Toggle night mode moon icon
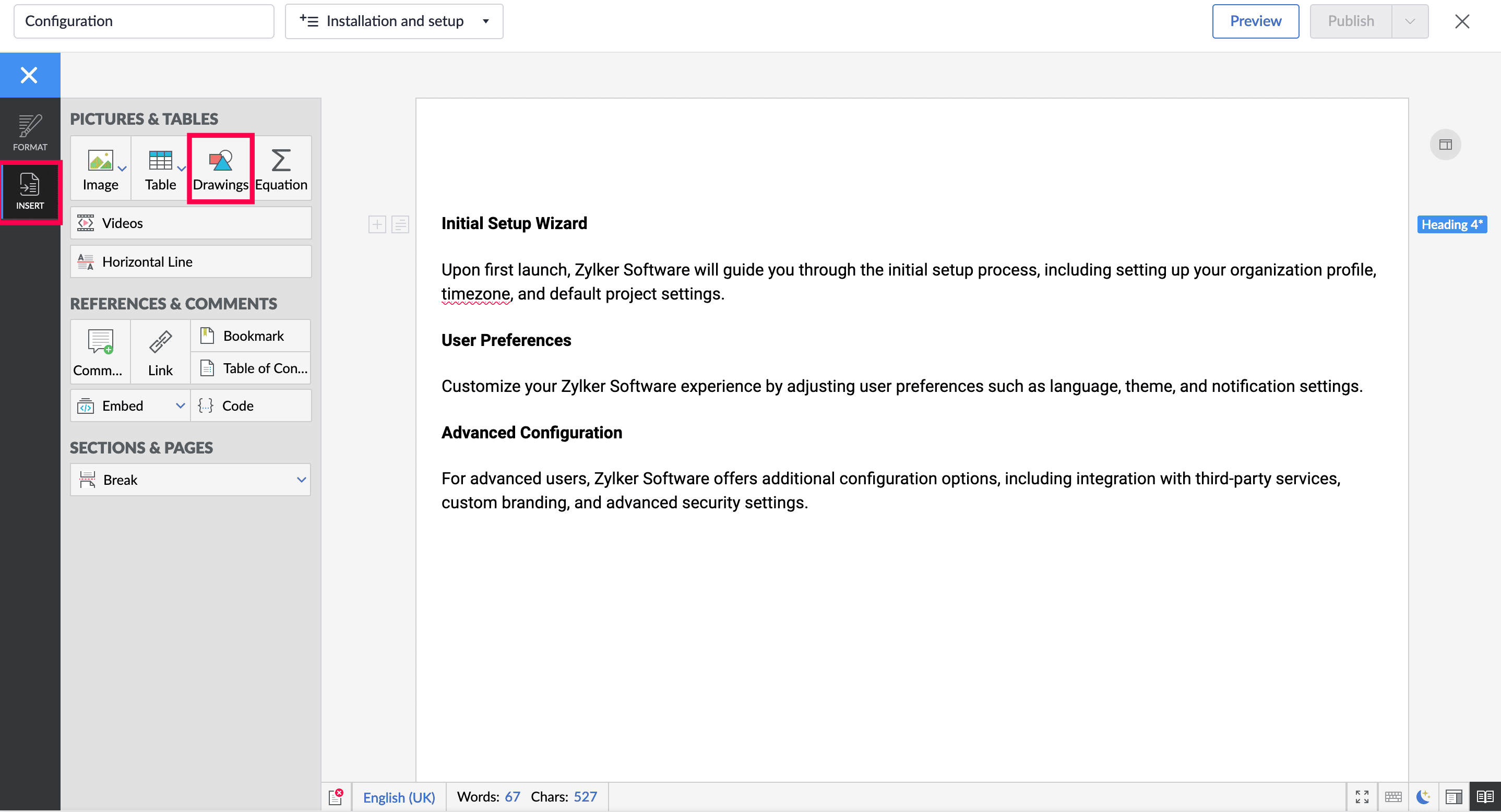 (x=1423, y=796)
